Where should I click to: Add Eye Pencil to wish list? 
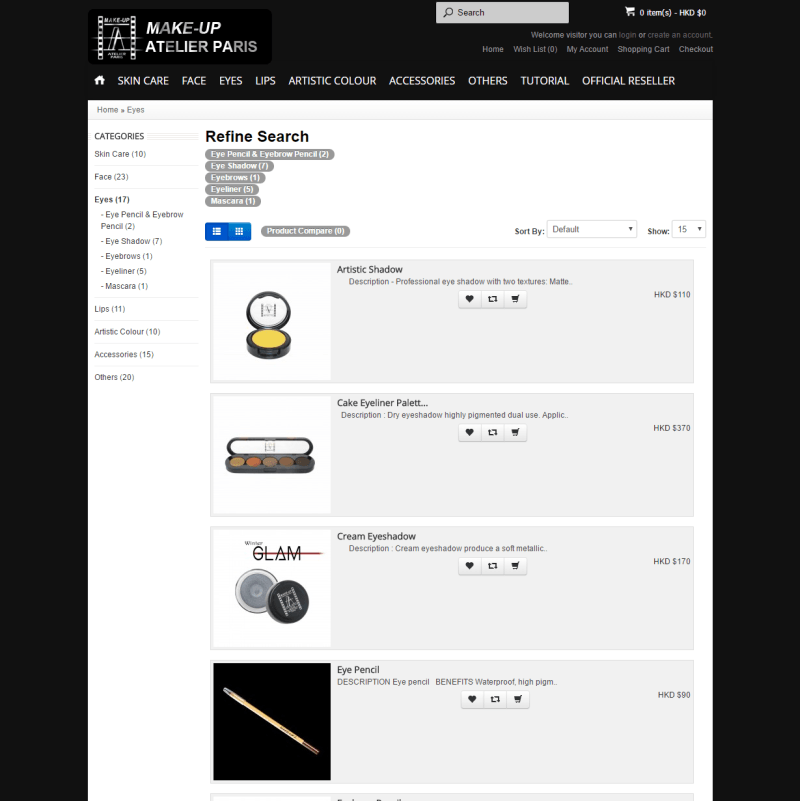(x=472, y=699)
